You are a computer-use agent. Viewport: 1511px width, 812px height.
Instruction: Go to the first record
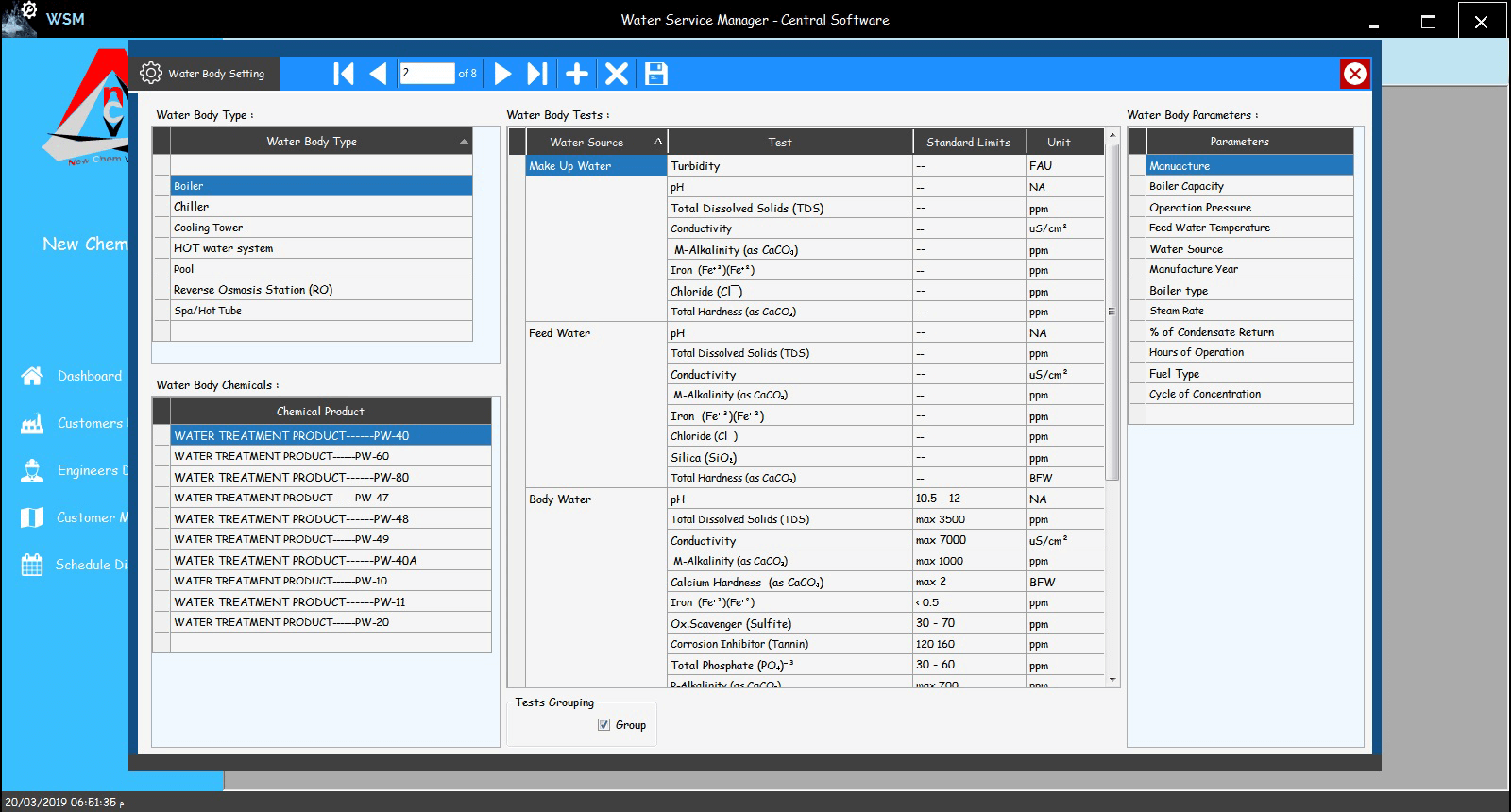pos(344,74)
